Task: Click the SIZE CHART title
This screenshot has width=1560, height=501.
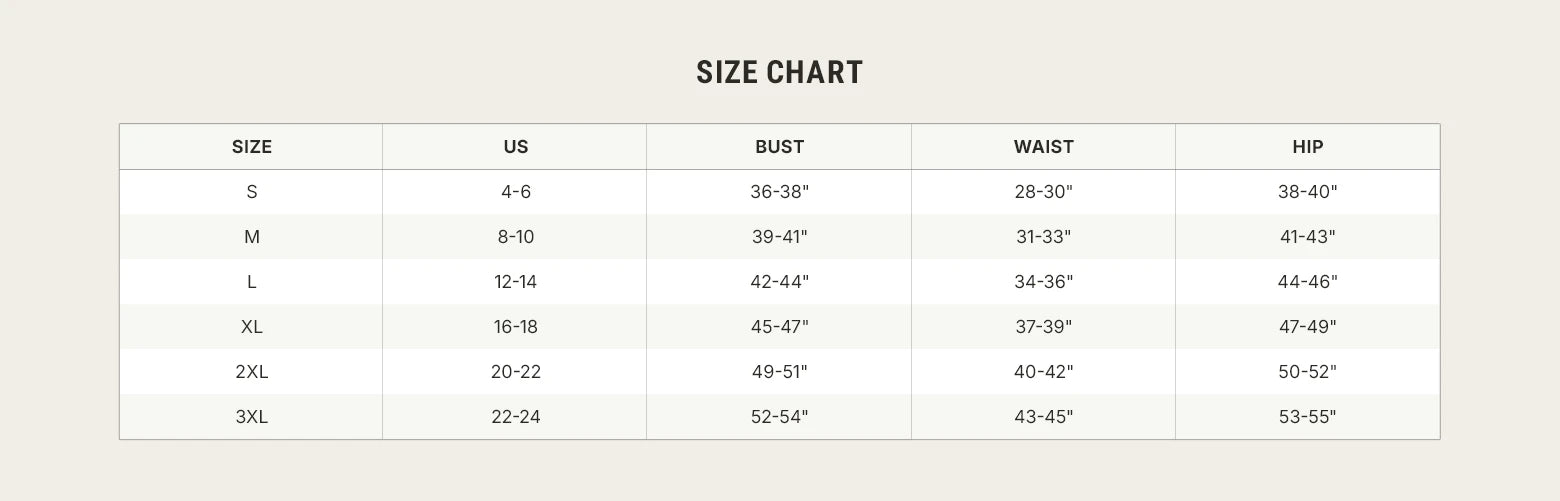Action: (x=779, y=73)
